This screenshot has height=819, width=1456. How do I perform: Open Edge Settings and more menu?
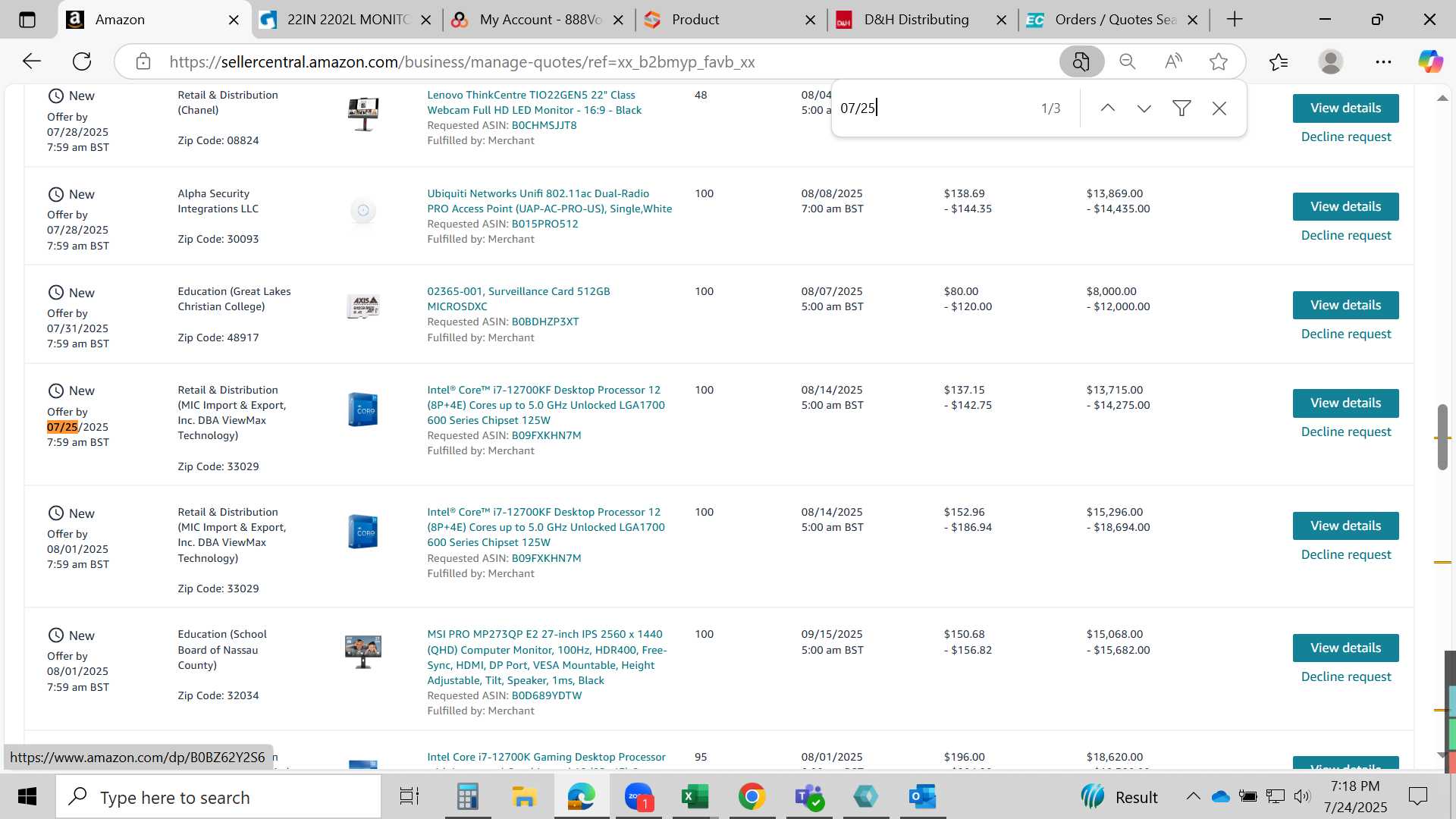pos(1383,61)
